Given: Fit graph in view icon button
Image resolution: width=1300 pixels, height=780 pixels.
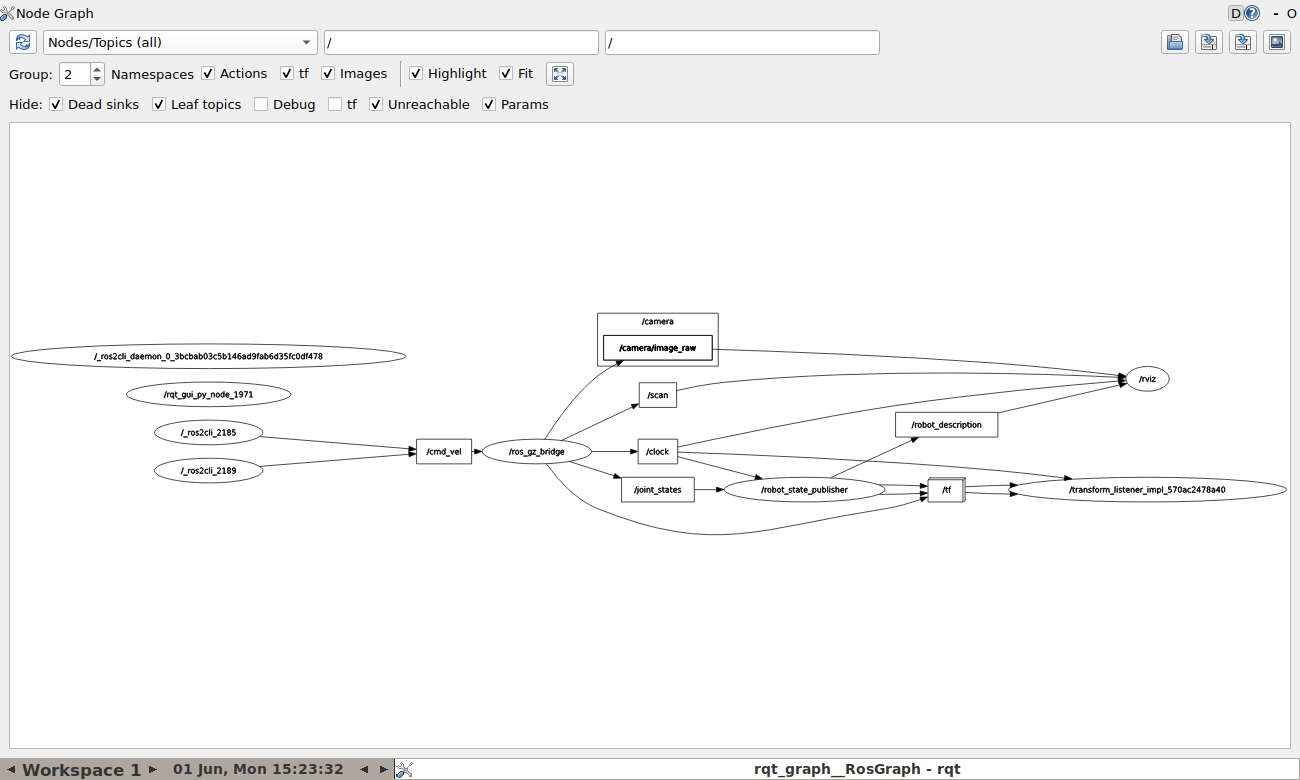Looking at the screenshot, I should tap(560, 74).
